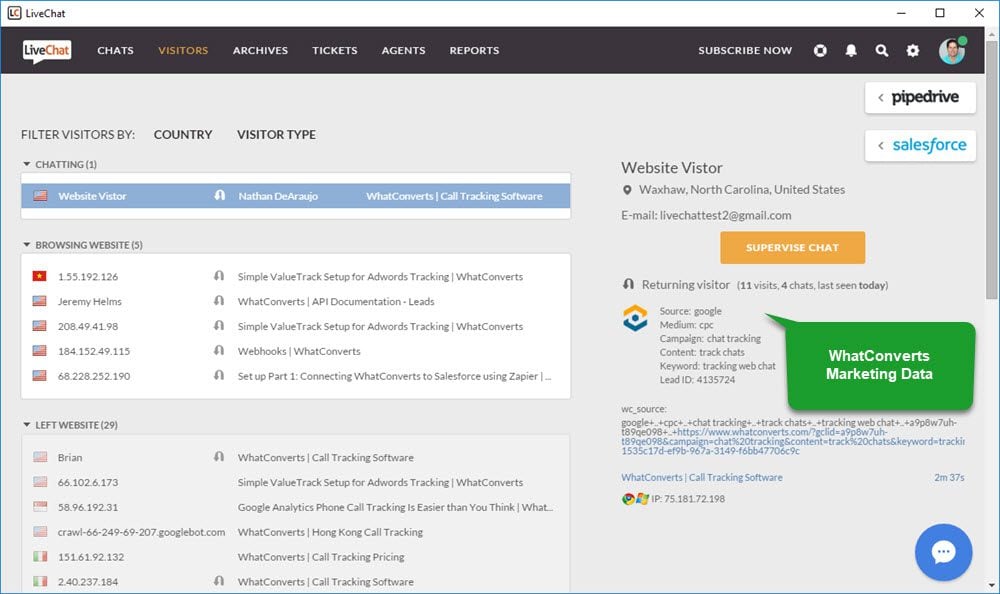Click the headset icon on 2.40.237.184 row
The width and height of the screenshot is (1000, 594).
point(219,581)
